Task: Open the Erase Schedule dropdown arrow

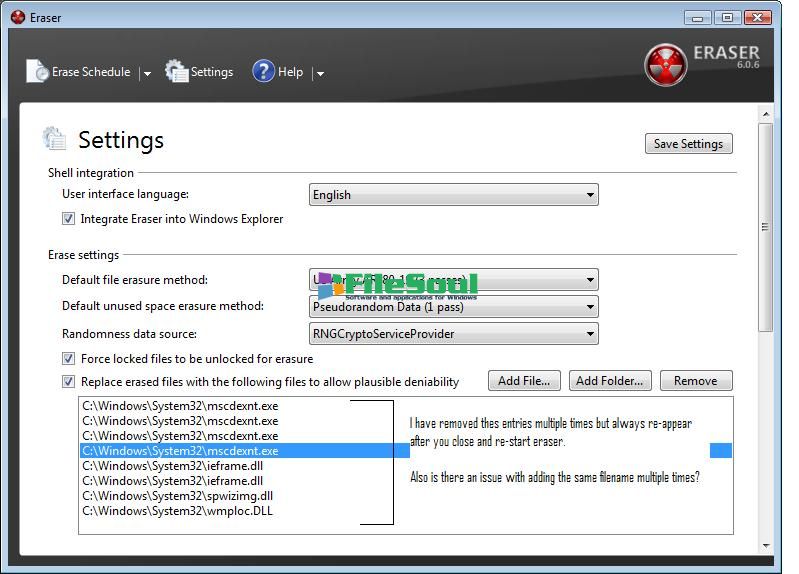Action: click(x=147, y=73)
